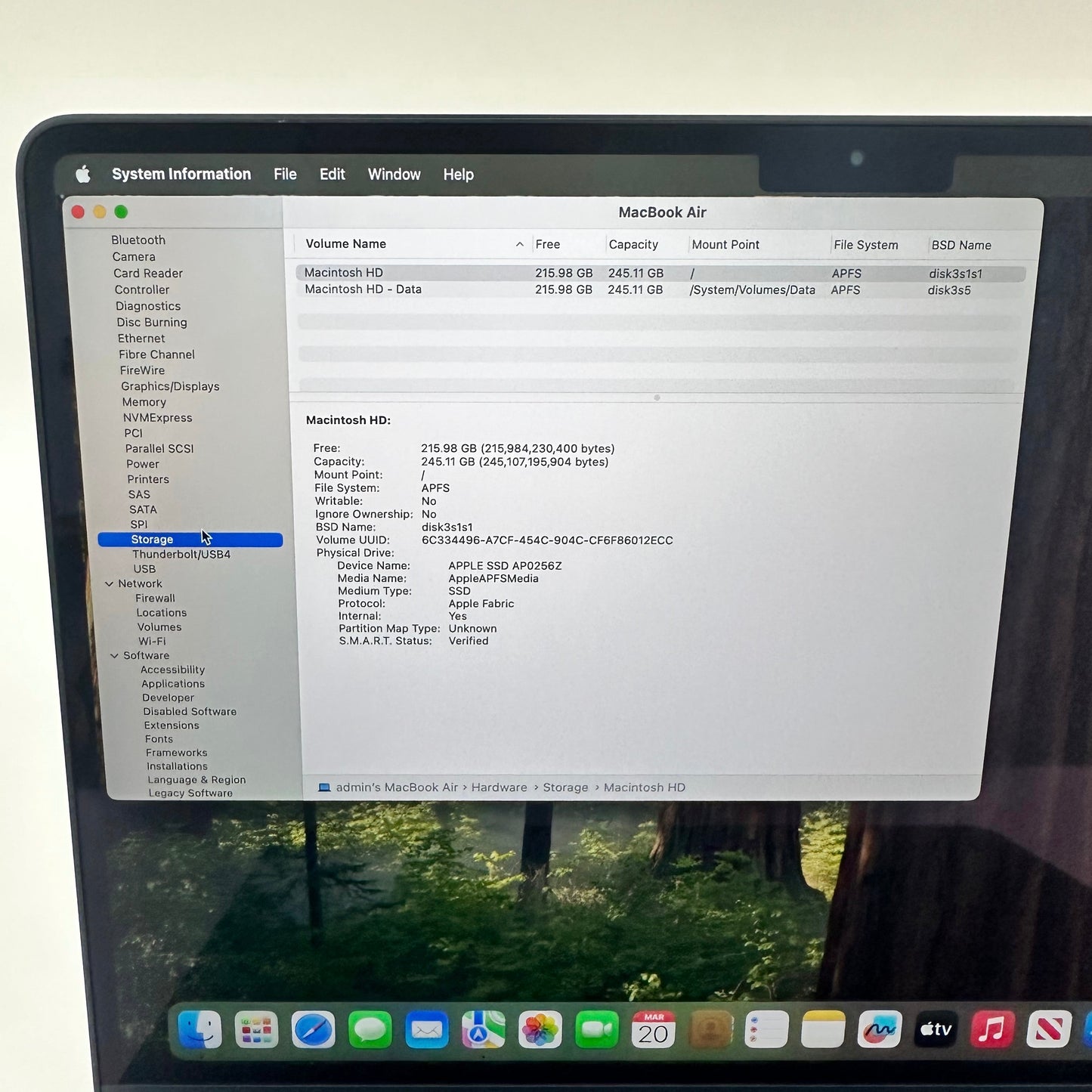This screenshot has width=1092, height=1092.
Task: Open the File menu
Action: pos(285,174)
